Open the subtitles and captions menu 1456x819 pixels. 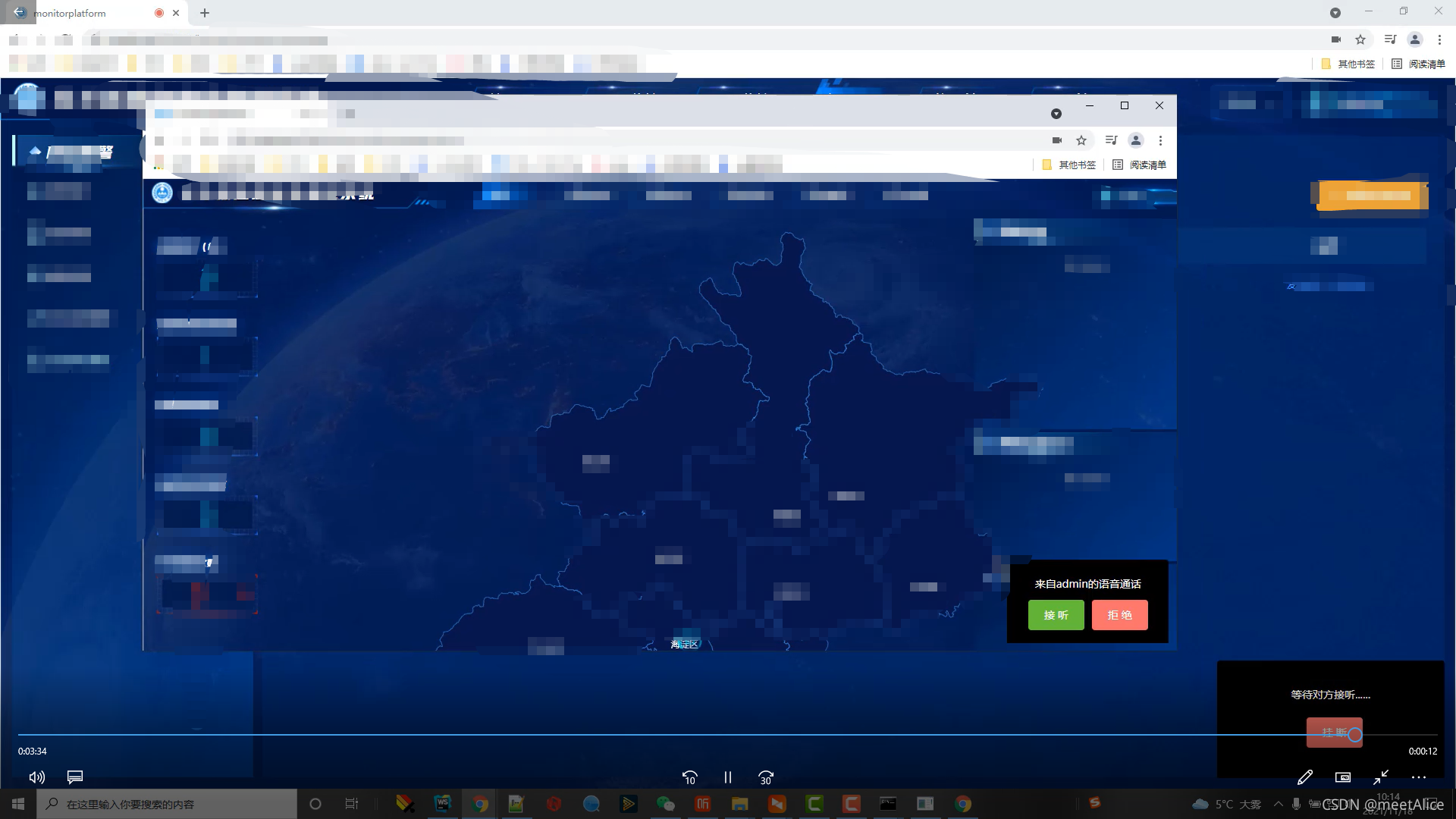click(75, 777)
